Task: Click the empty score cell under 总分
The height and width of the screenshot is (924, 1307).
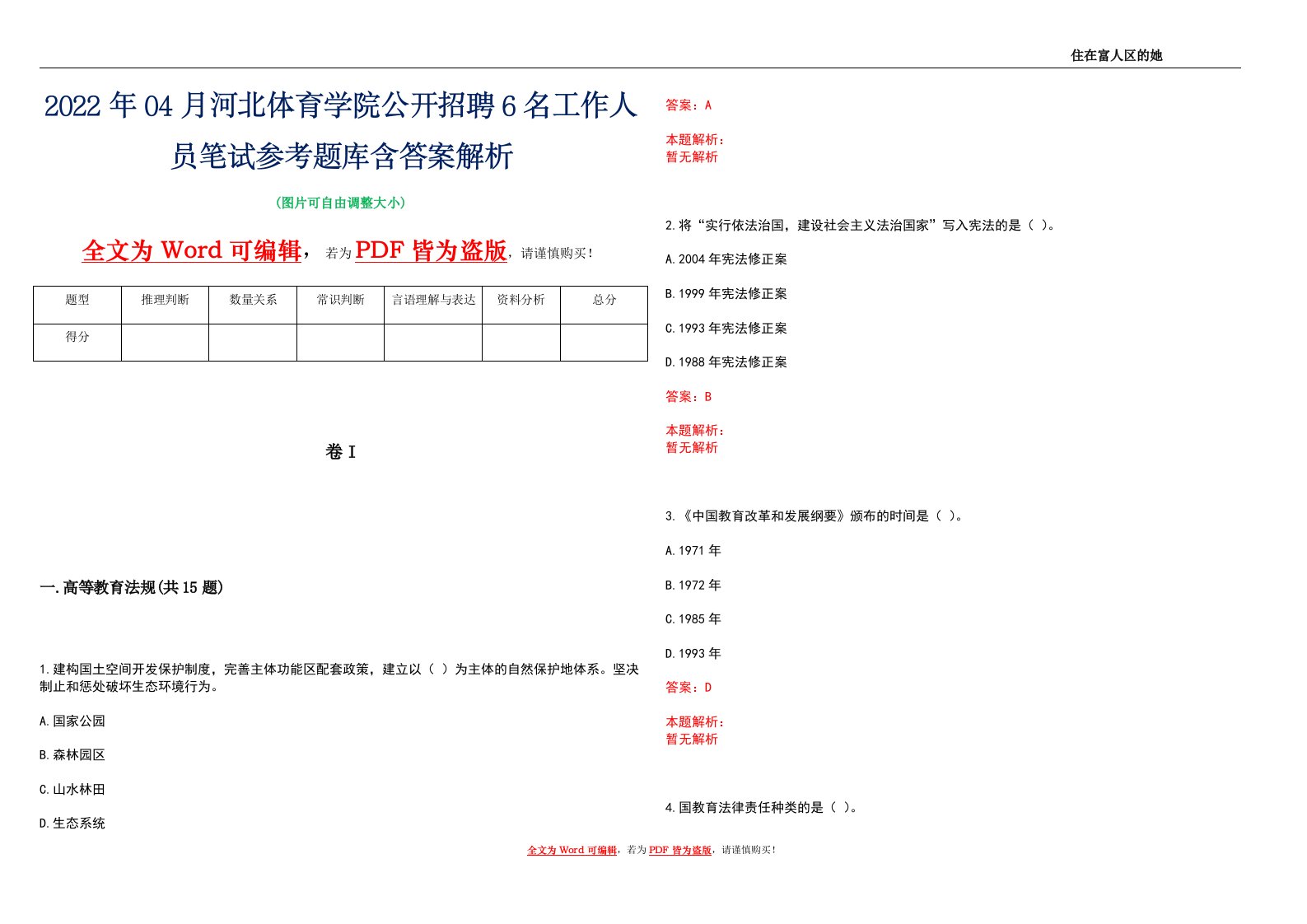Action: coord(604,343)
